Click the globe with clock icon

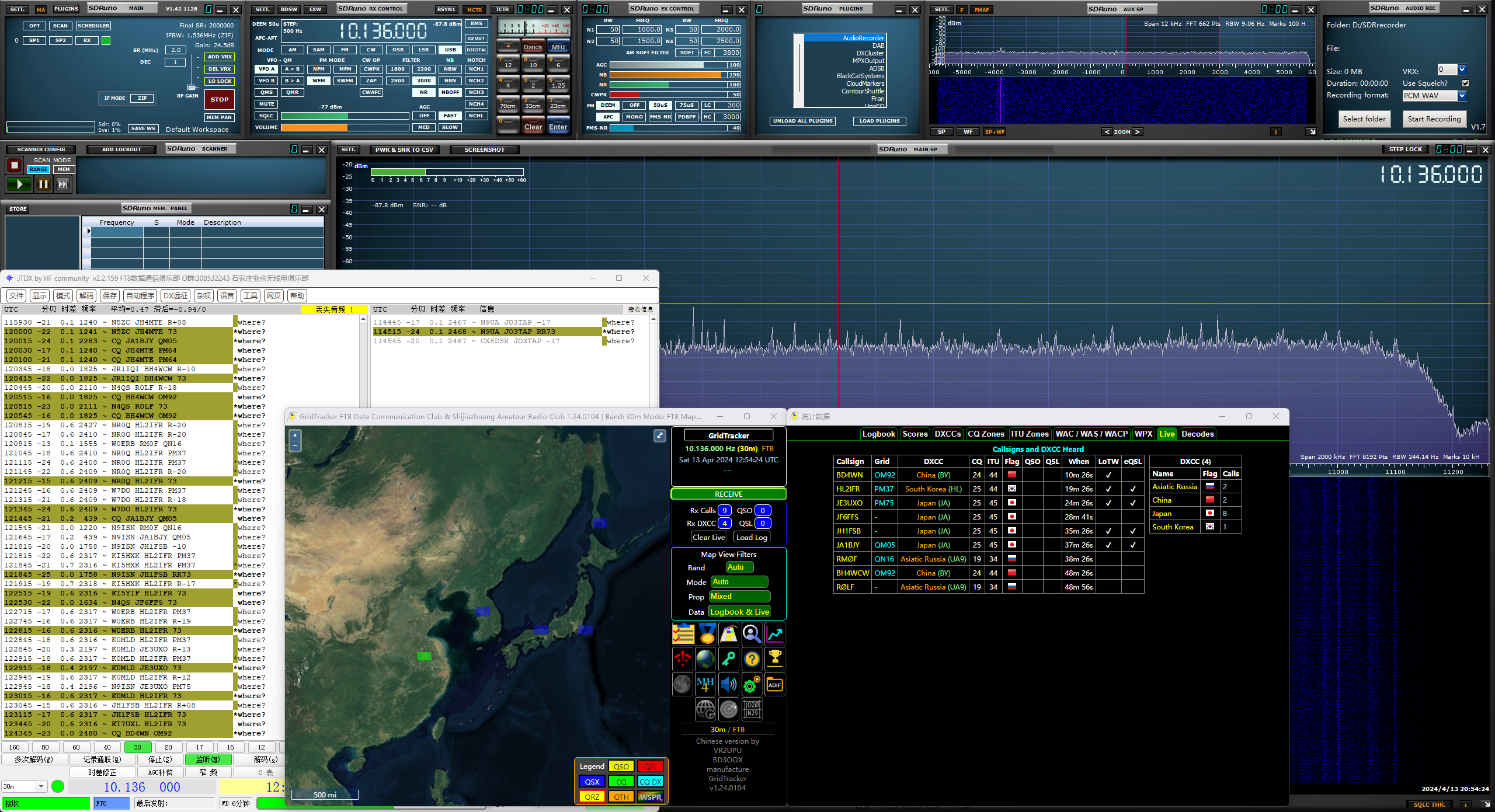click(705, 709)
